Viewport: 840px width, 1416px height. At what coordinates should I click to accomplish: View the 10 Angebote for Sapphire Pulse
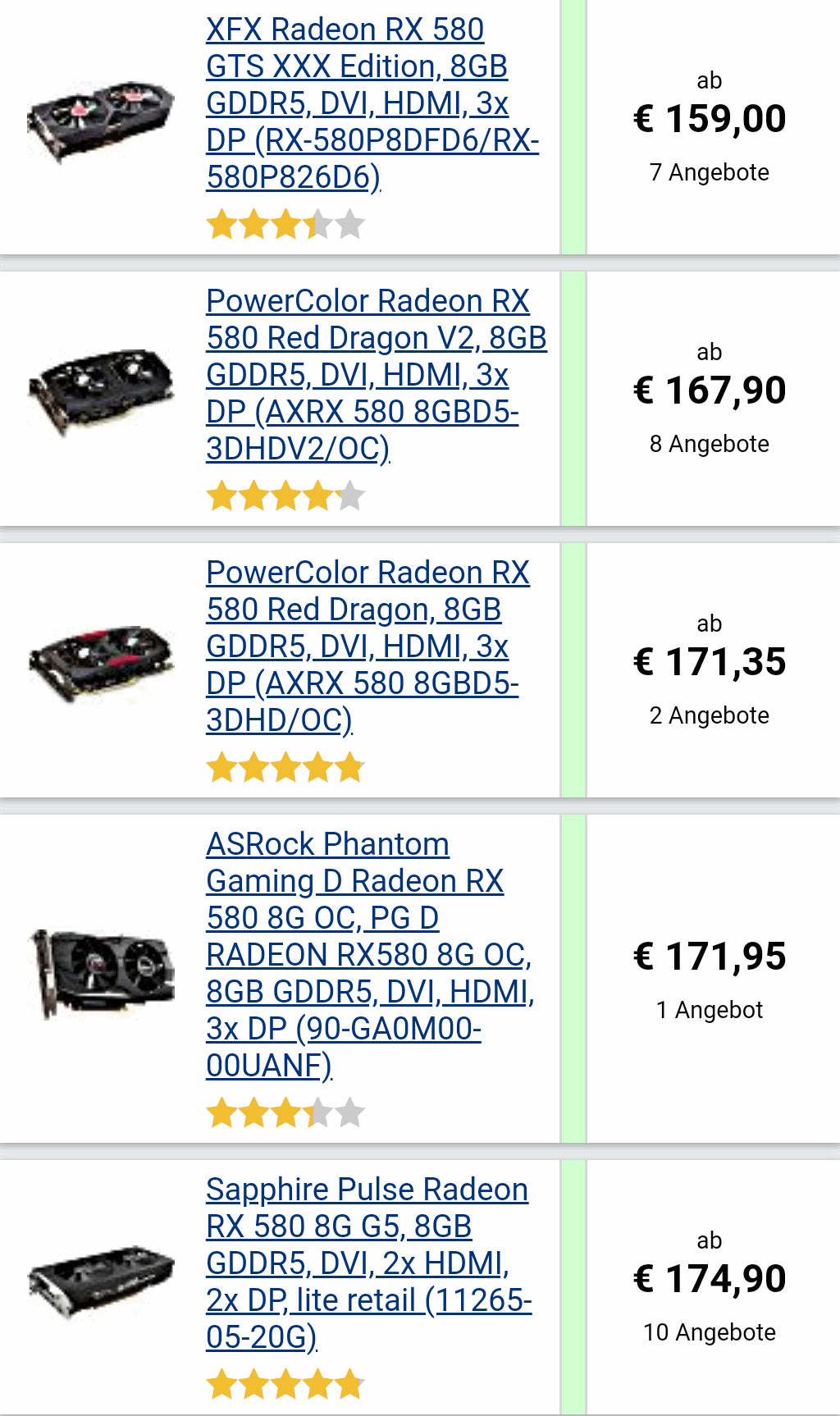pos(710,1332)
